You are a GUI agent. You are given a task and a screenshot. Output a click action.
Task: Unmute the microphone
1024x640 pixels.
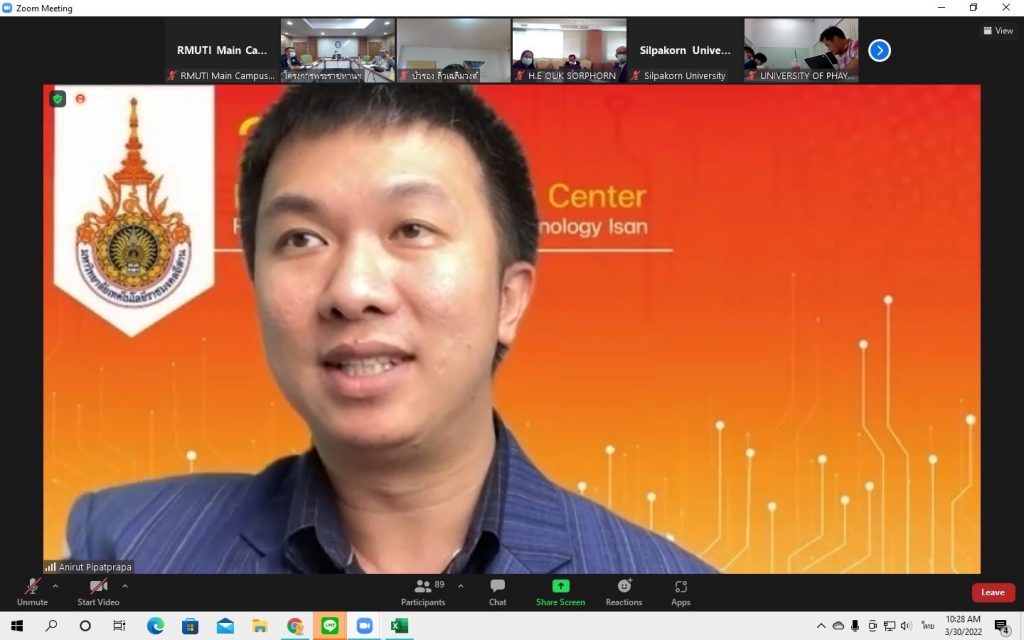[x=32, y=591]
